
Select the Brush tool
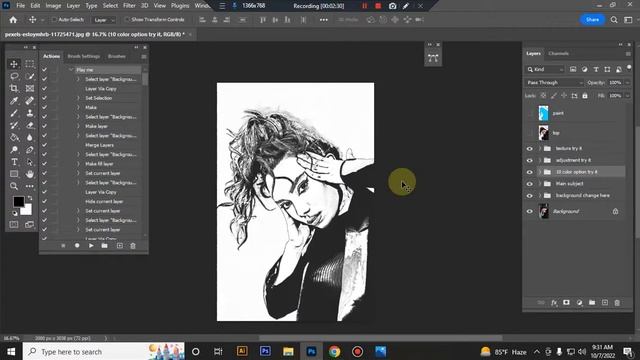click(x=14, y=113)
